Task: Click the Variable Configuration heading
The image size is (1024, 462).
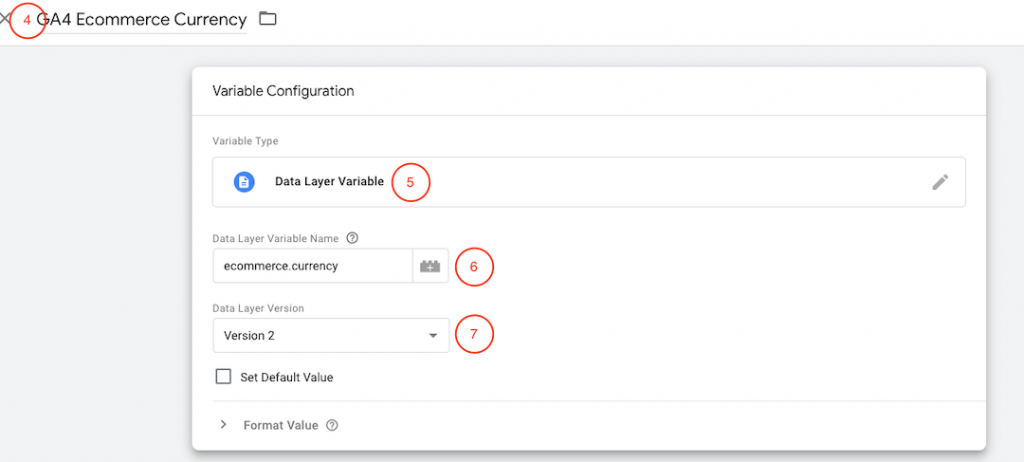Action: 283,91
